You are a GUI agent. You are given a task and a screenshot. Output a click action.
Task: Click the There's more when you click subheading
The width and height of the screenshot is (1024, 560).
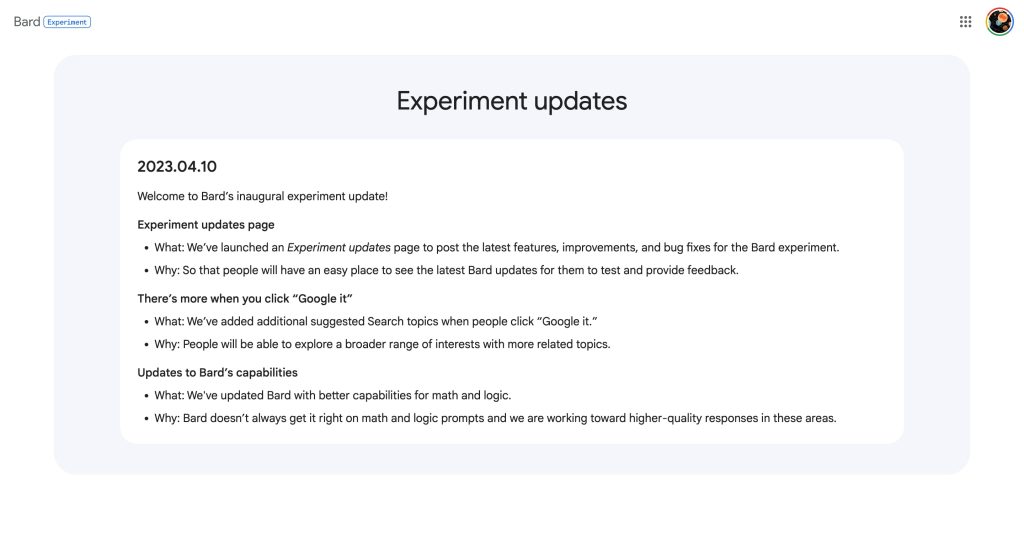pyautogui.click(x=245, y=298)
